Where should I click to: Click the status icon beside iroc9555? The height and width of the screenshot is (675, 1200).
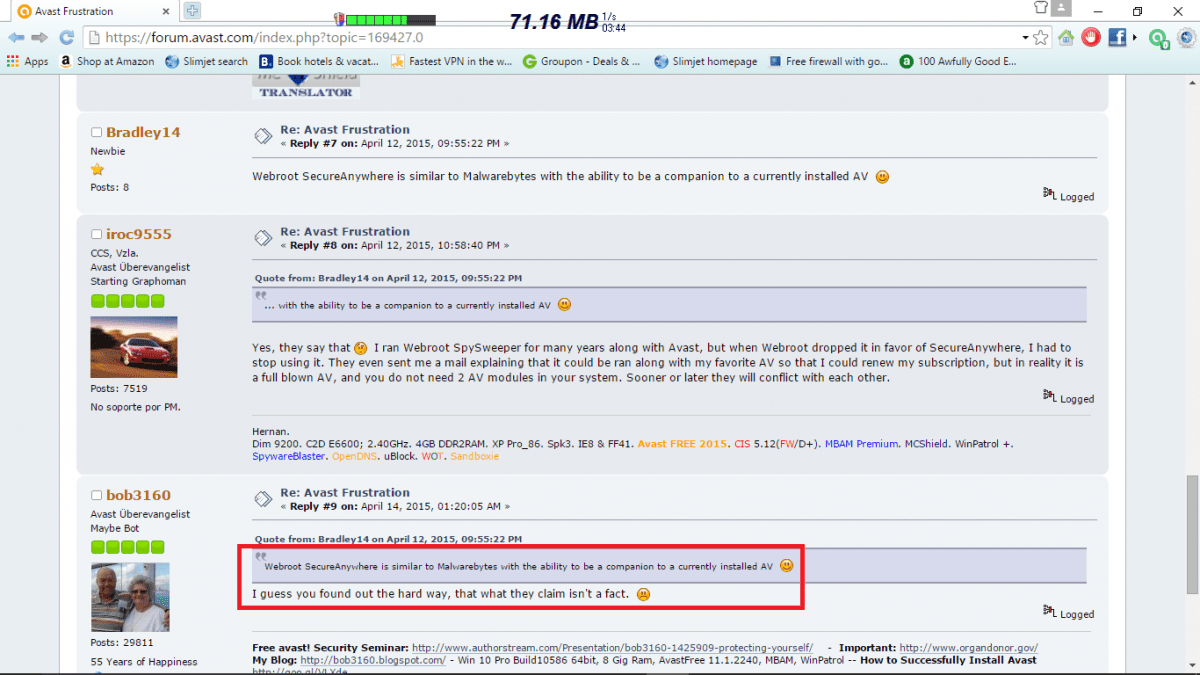(x=96, y=234)
